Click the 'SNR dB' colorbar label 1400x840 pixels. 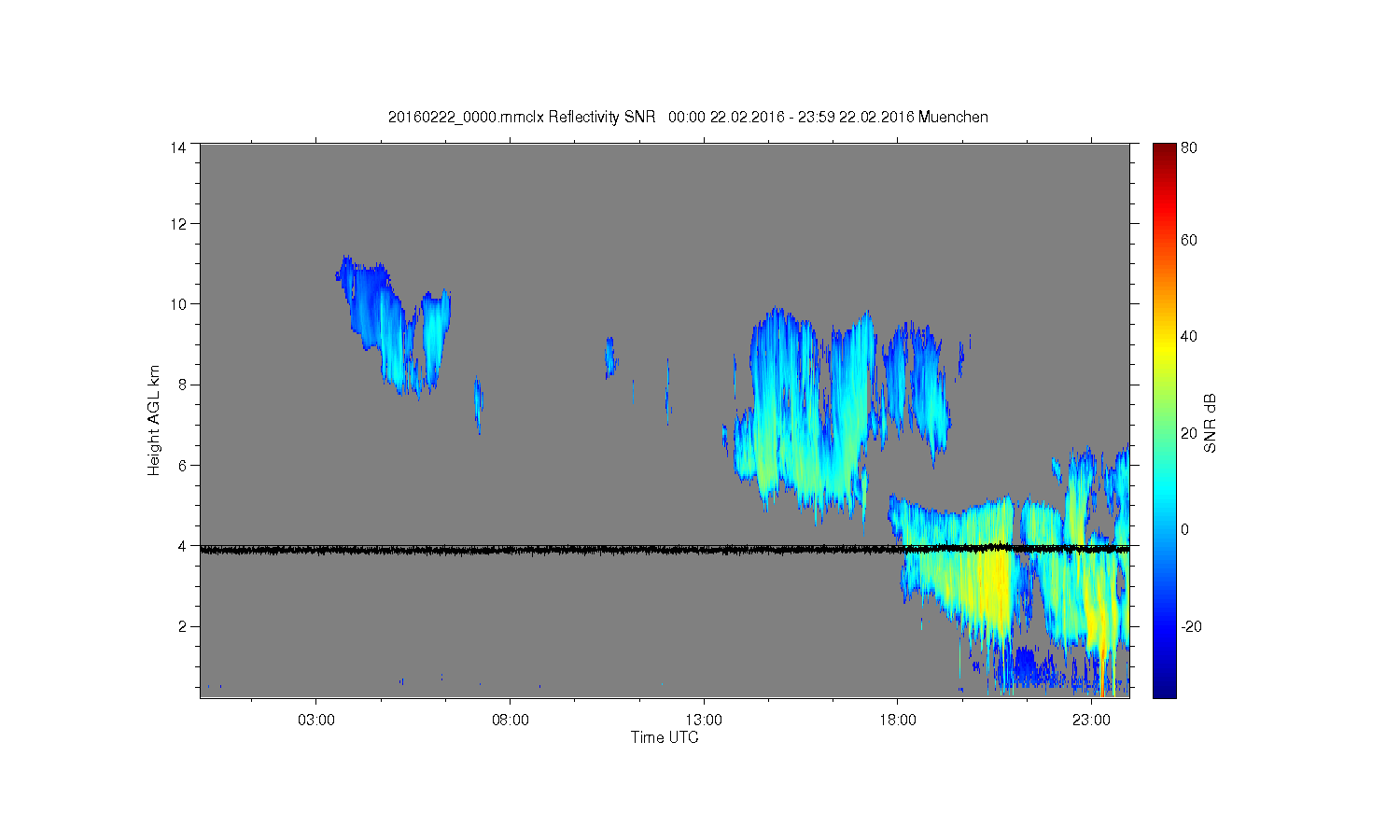(x=1210, y=424)
